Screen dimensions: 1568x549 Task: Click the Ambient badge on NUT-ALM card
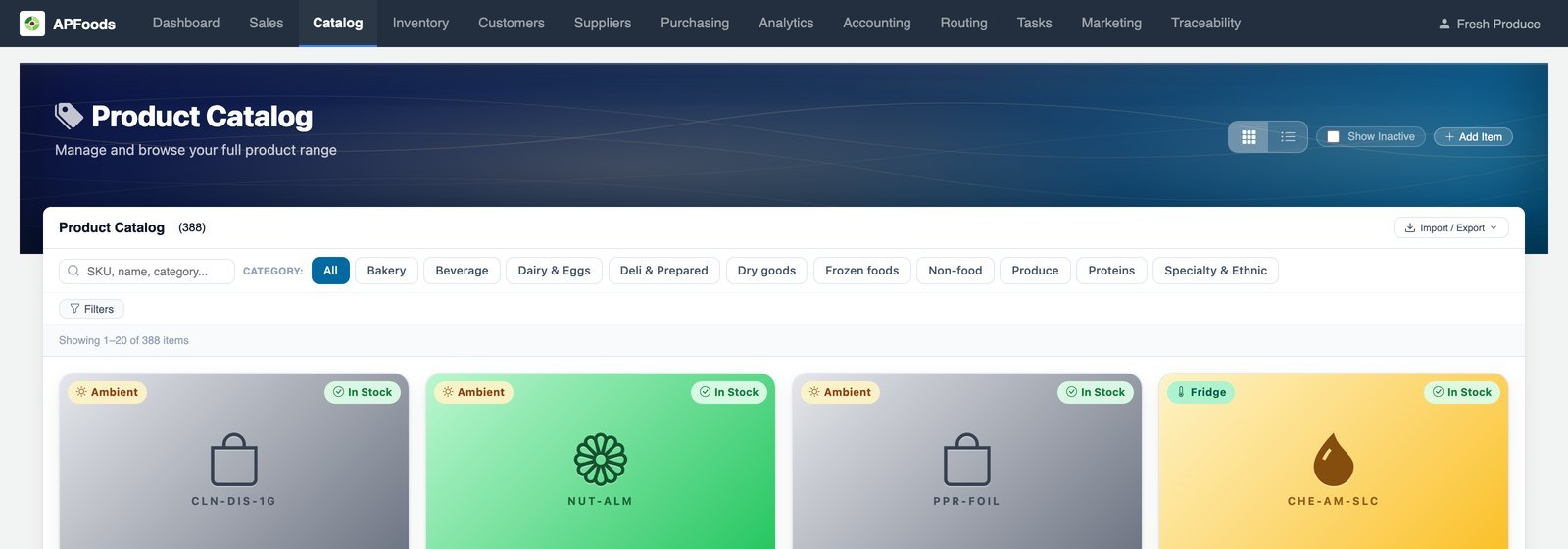pos(473,392)
